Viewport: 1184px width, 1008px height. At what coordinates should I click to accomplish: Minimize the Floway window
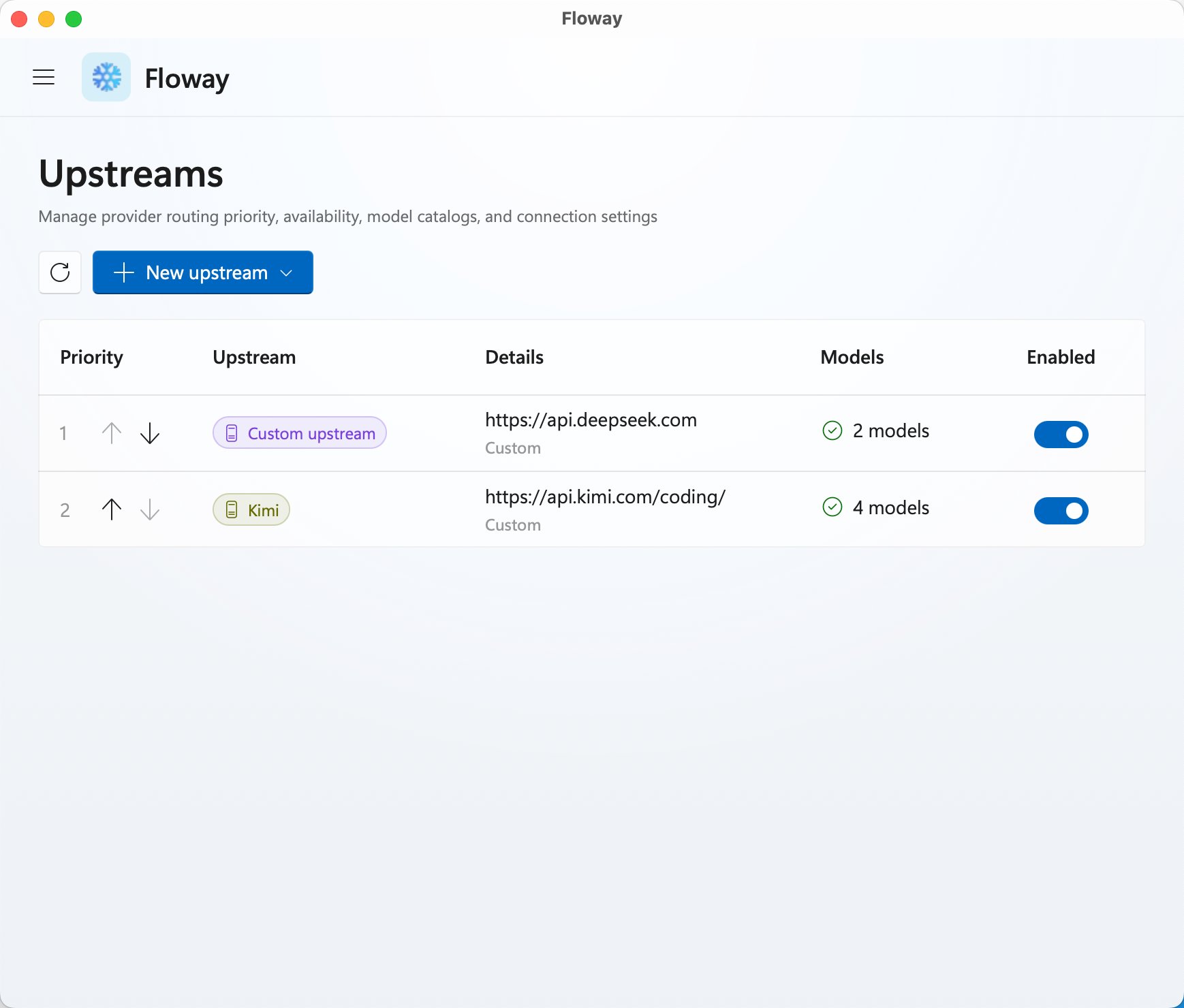tap(46, 19)
